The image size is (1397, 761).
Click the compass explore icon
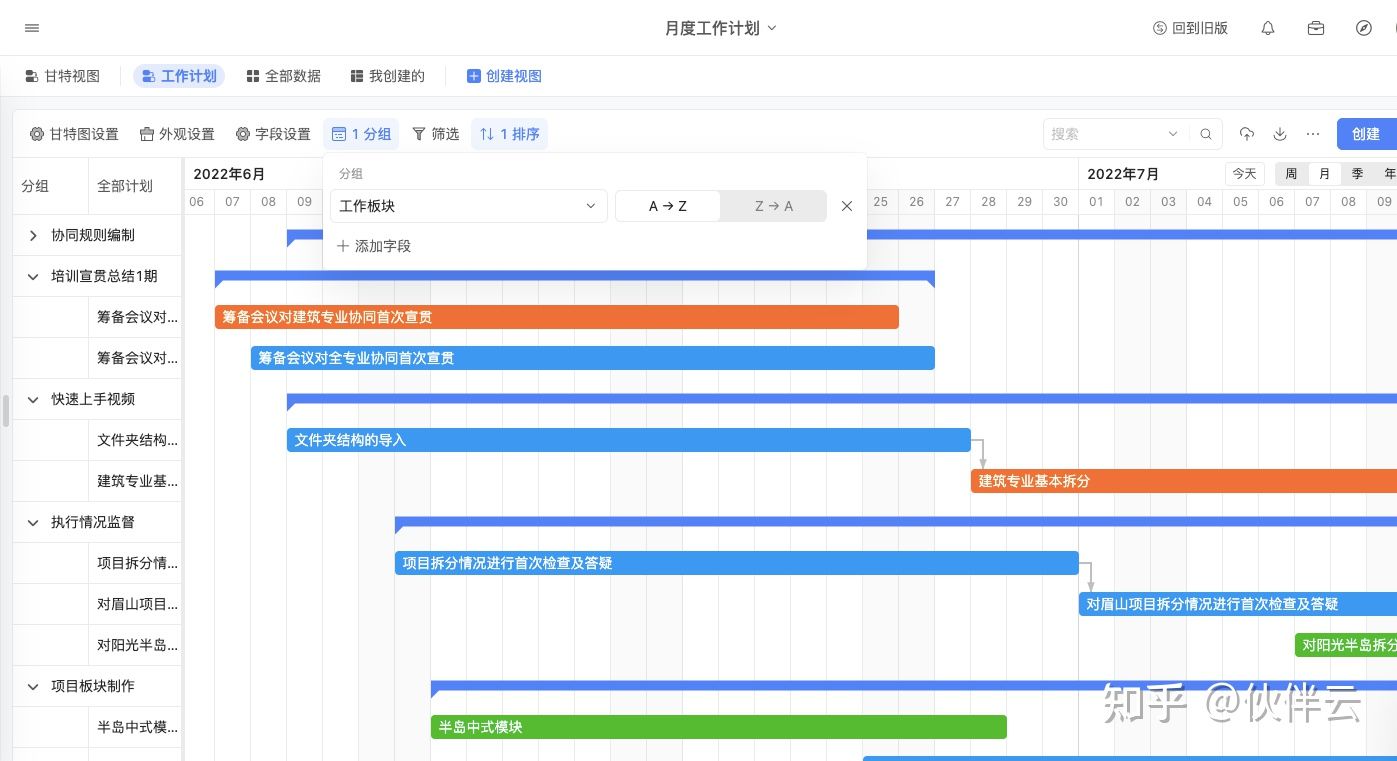tap(1364, 28)
